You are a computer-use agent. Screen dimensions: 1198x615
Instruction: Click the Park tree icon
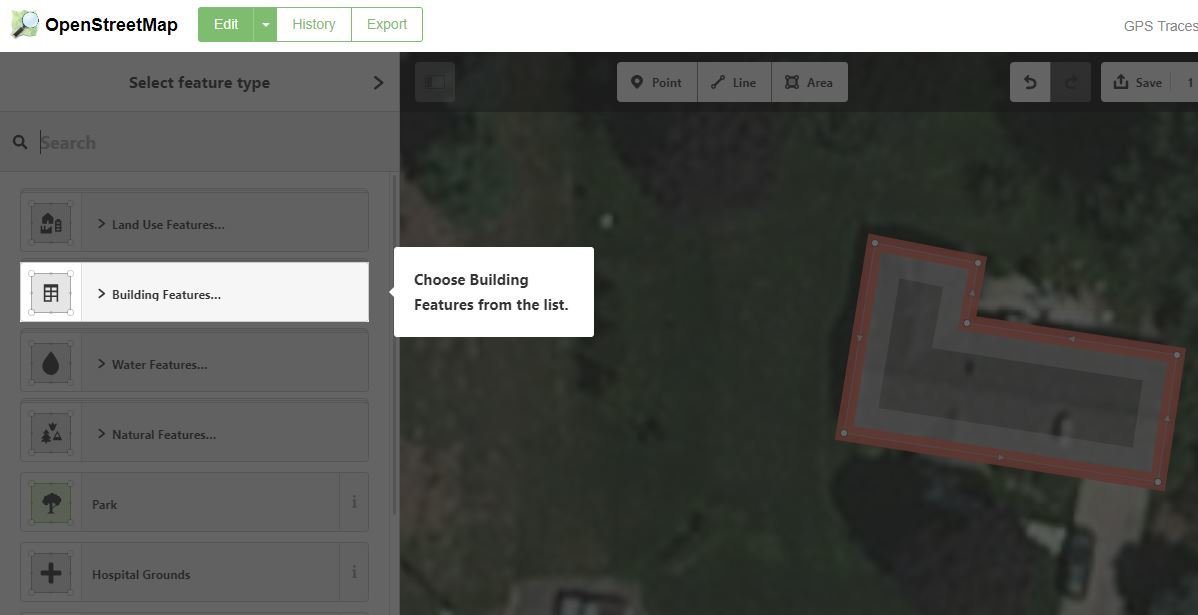click(x=51, y=503)
